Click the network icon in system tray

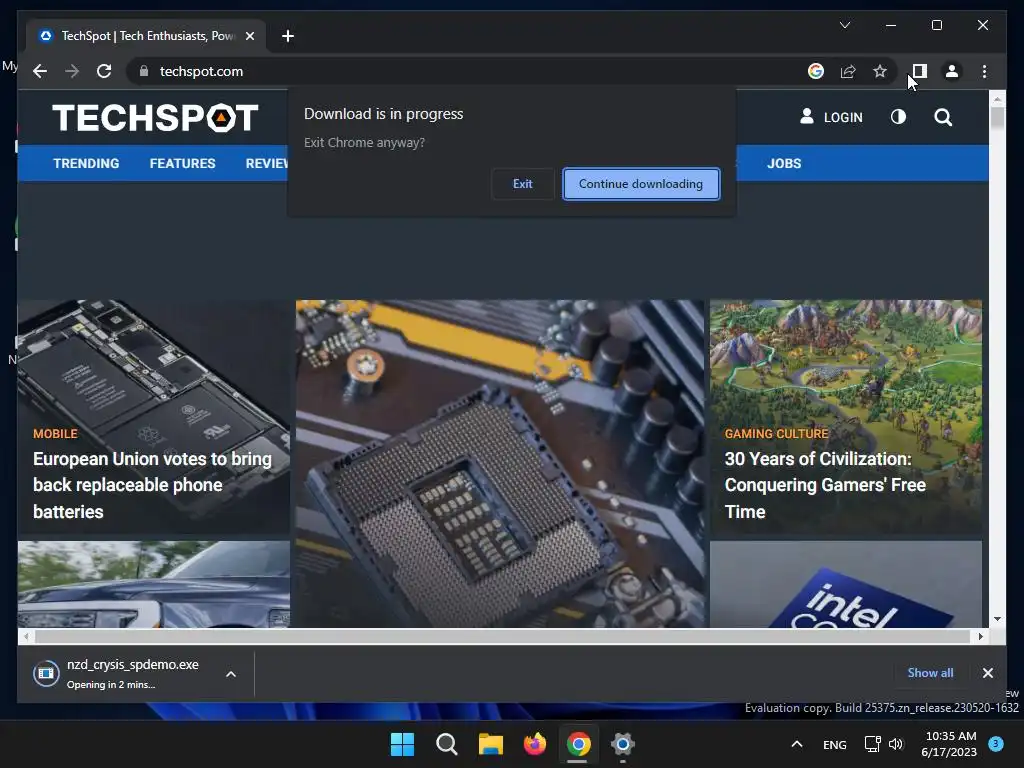pos(872,744)
